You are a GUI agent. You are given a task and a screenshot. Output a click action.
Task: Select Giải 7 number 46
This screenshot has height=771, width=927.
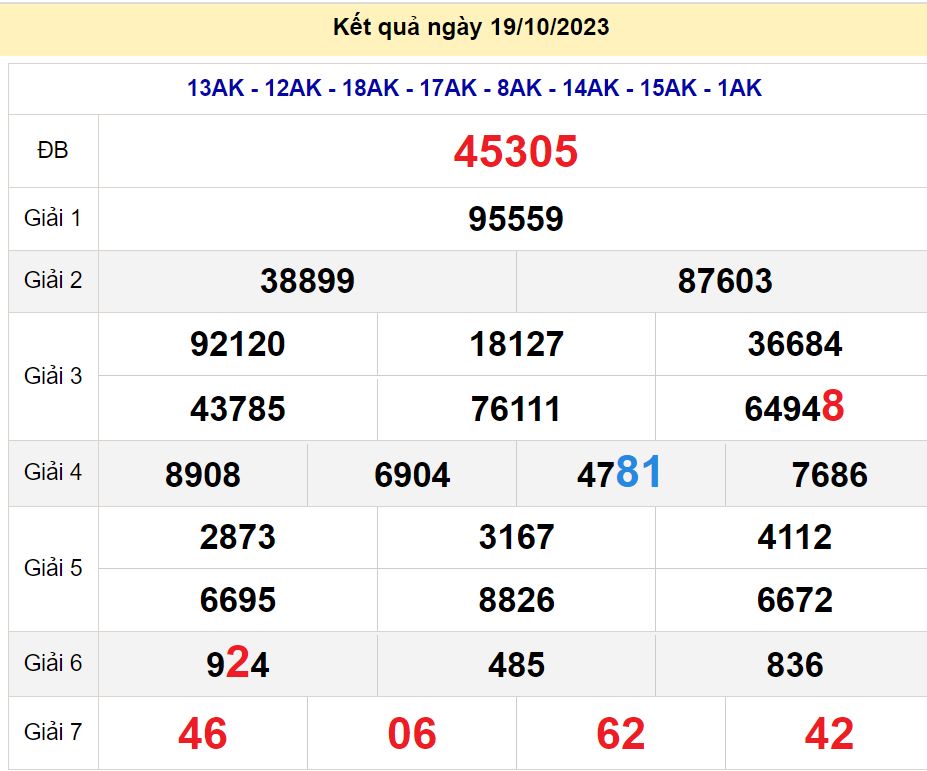click(x=202, y=734)
